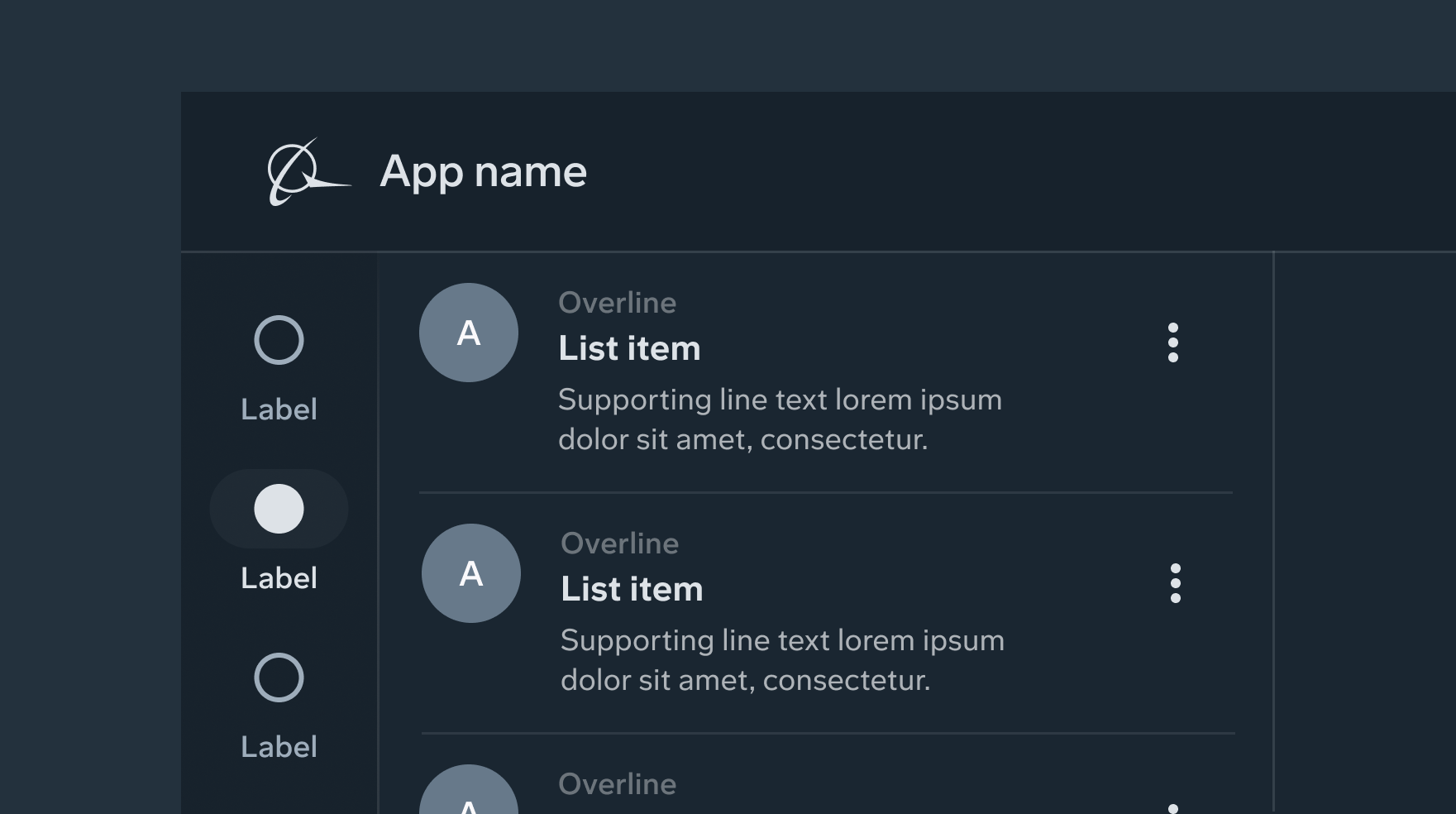Open the overflow menu of the first list item

(1175, 344)
